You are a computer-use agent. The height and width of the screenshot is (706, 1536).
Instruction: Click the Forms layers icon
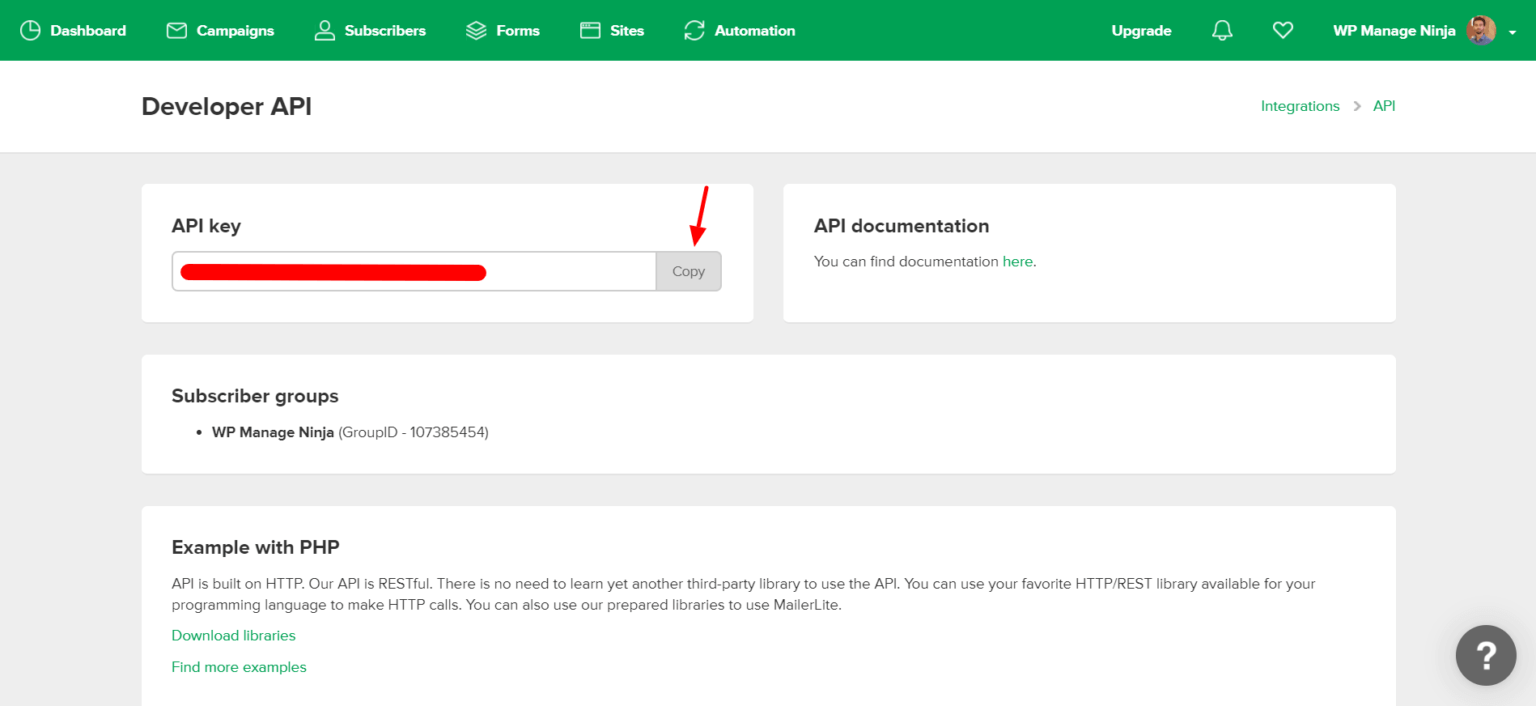(x=476, y=30)
